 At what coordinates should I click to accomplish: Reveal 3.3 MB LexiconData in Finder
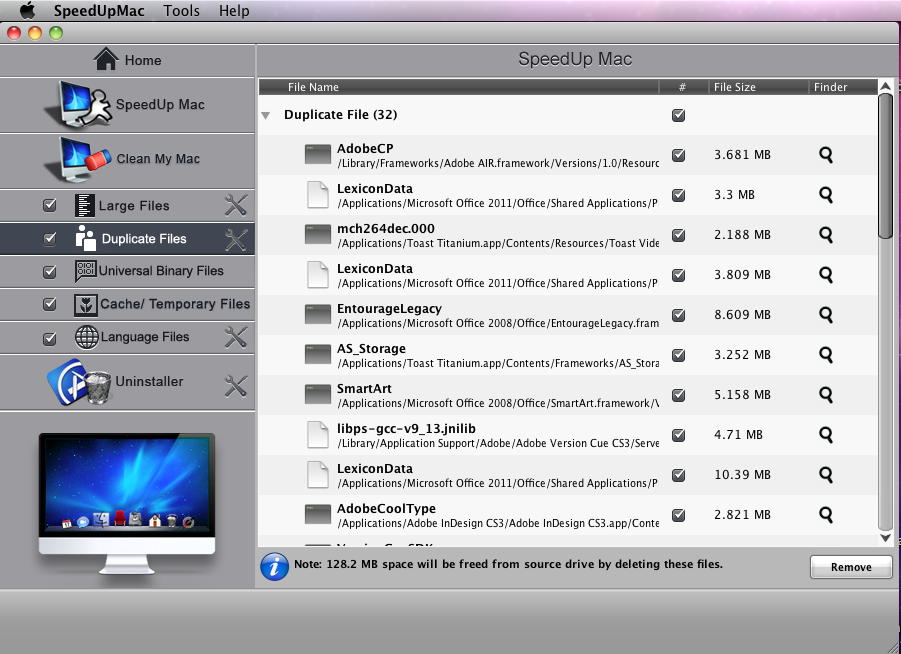pos(826,195)
